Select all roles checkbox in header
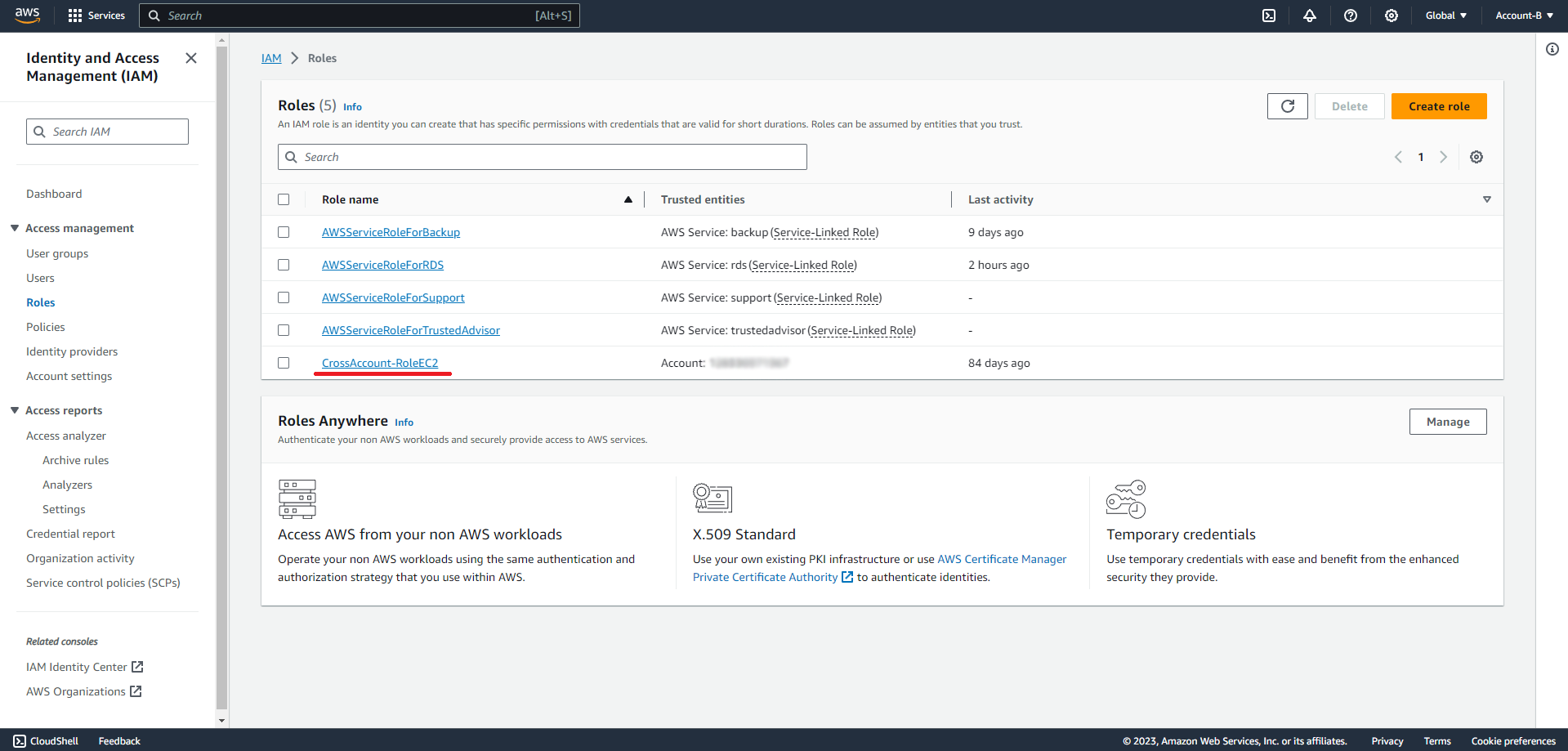This screenshot has width=1568, height=751. point(284,199)
